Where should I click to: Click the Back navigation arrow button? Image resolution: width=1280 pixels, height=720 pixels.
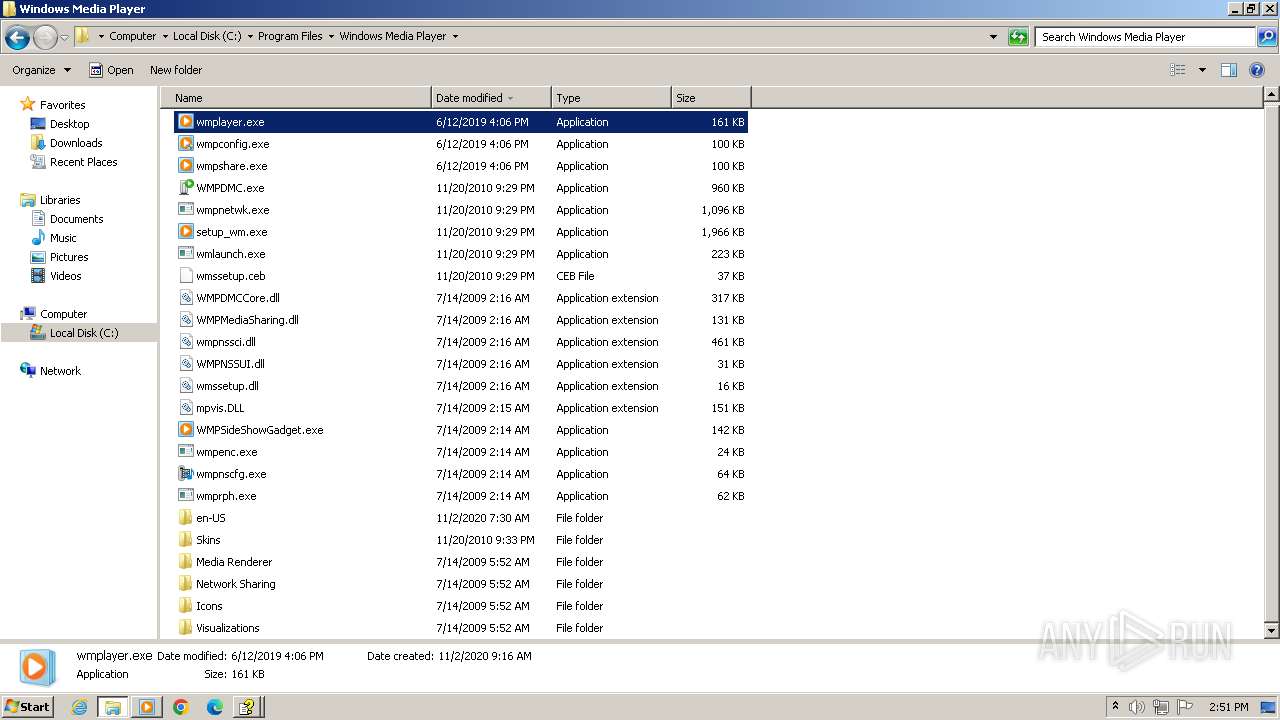(17, 38)
